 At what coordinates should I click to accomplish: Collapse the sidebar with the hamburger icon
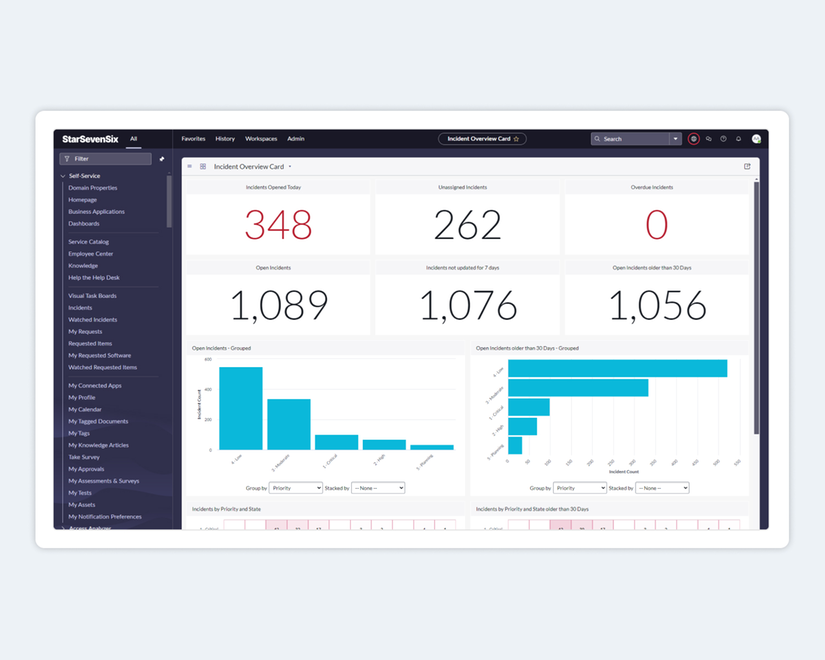[x=189, y=167]
